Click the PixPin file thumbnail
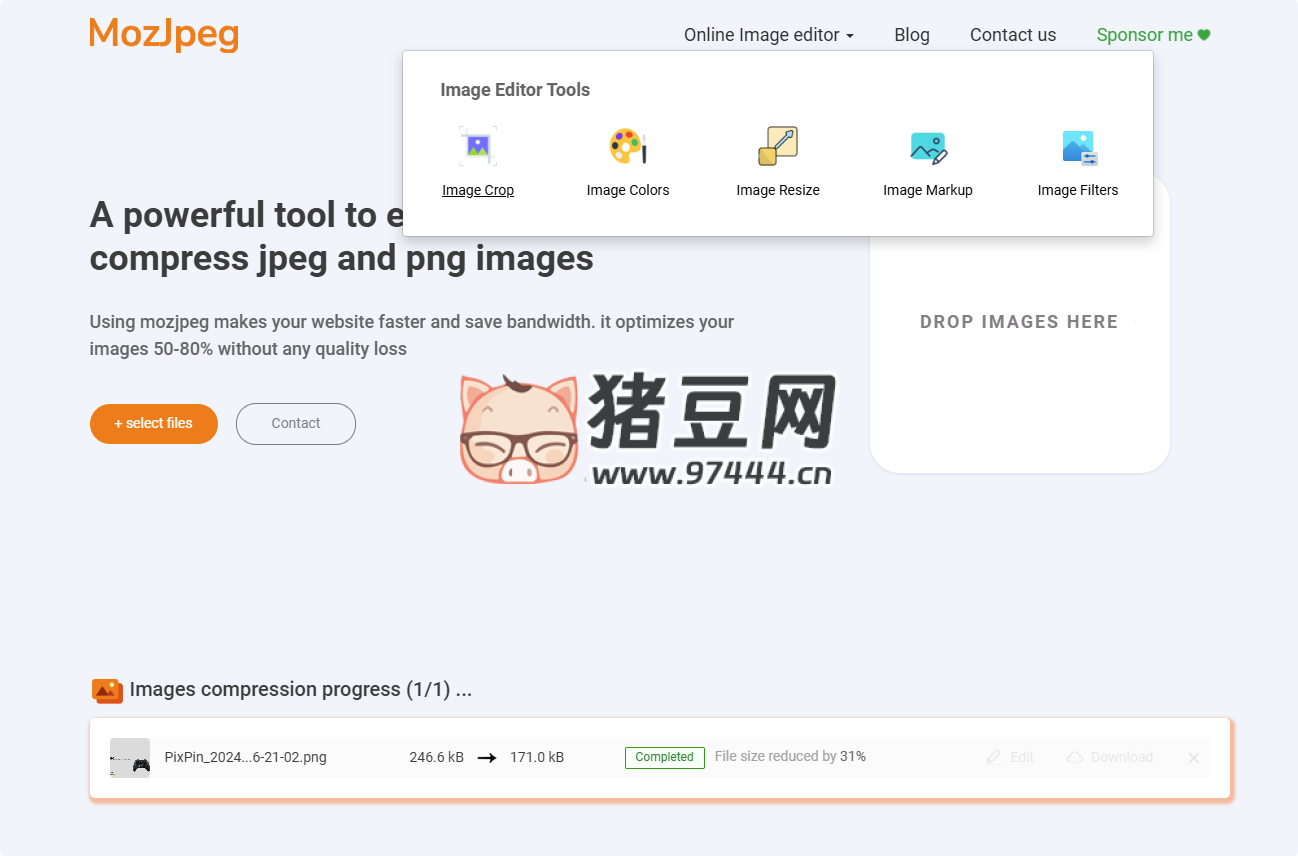The height and width of the screenshot is (856, 1298). (x=129, y=757)
